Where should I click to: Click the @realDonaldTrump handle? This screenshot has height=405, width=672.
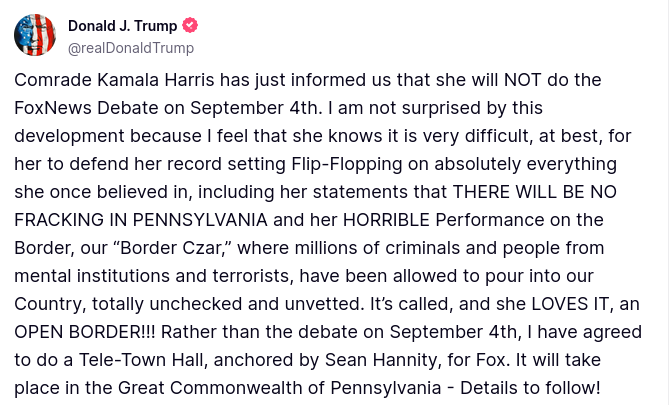(131, 48)
